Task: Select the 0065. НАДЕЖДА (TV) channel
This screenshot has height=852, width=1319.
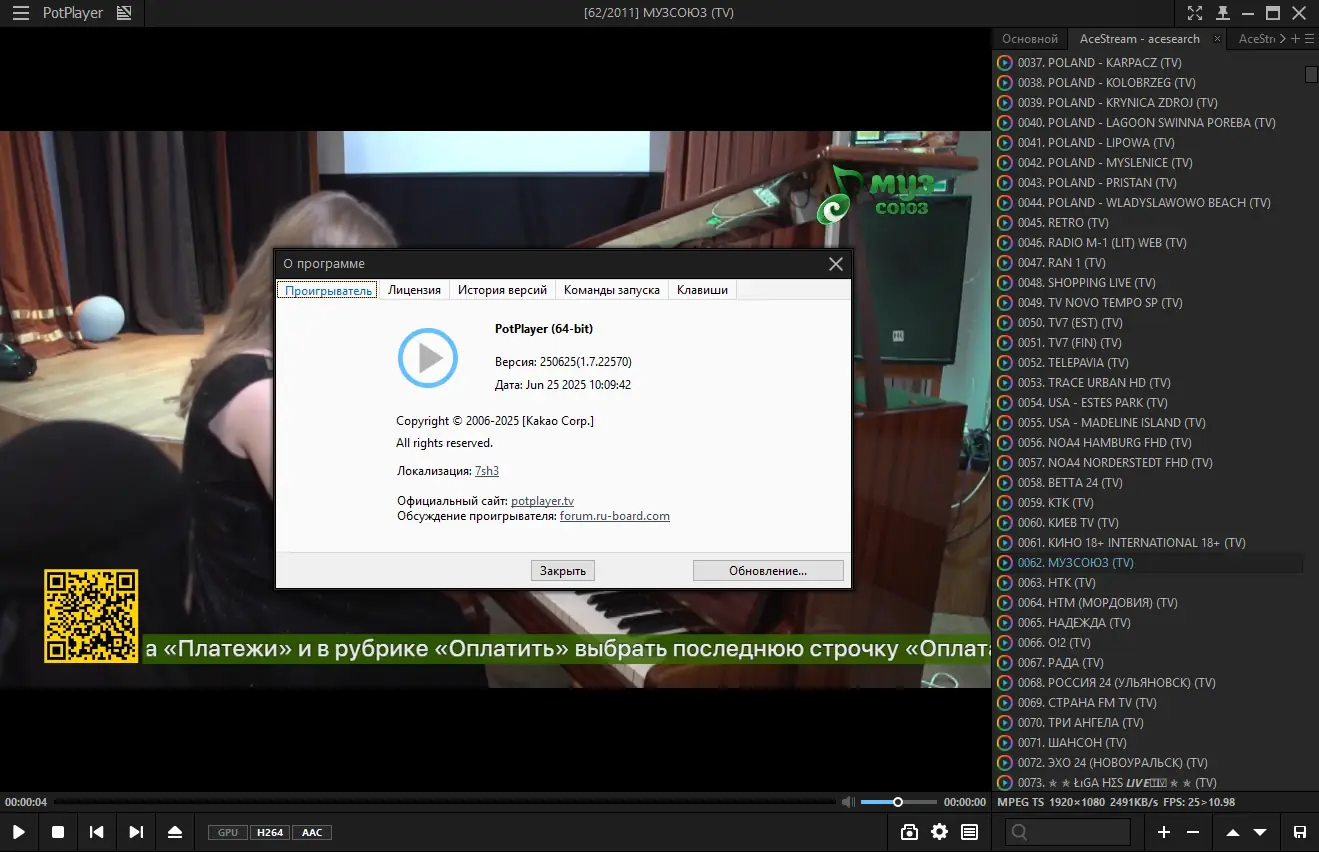Action: click(x=1149, y=623)
